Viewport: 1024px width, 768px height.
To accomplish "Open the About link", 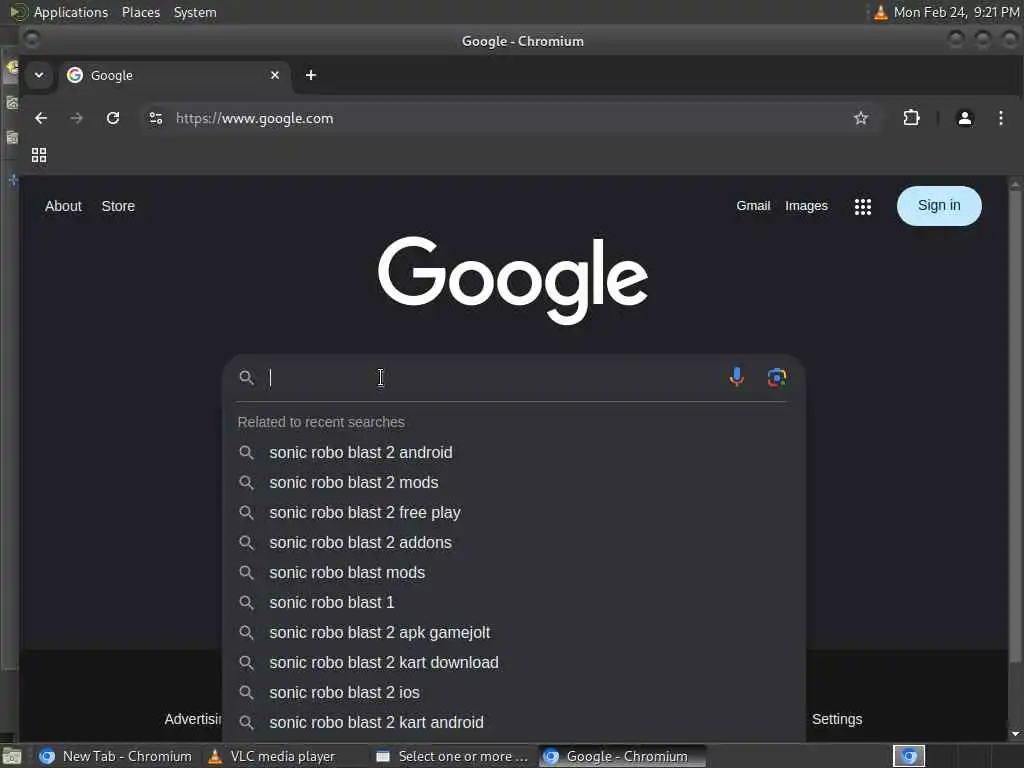I will (63, 206).
